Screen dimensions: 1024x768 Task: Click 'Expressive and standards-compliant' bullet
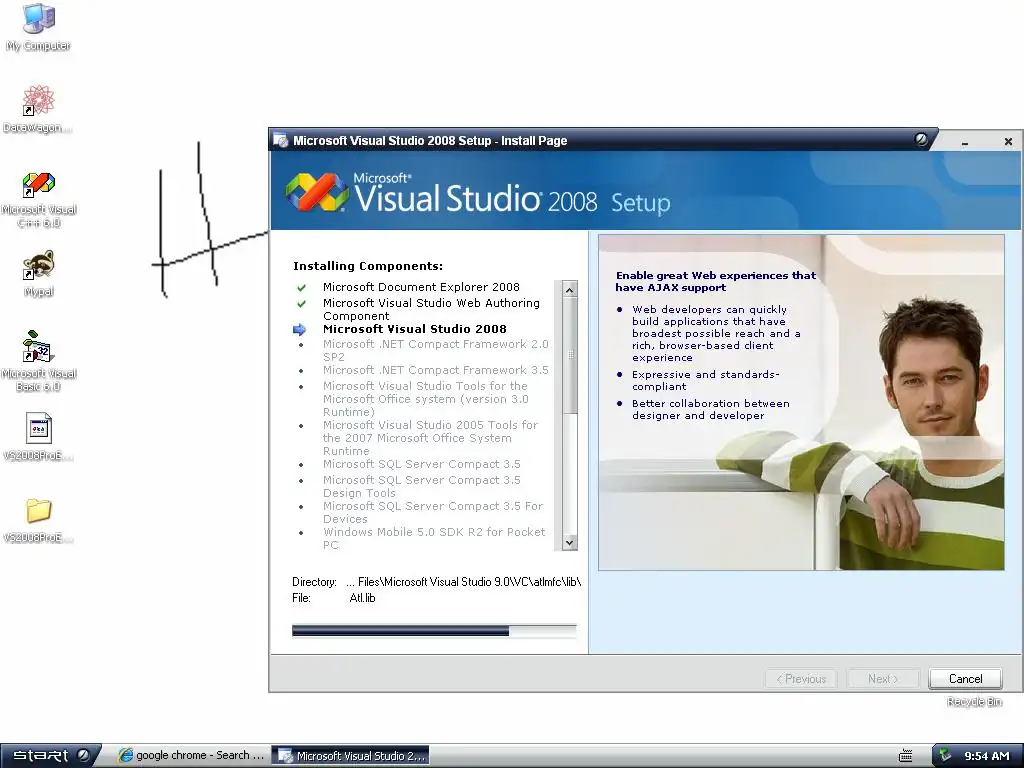point(705,380)
